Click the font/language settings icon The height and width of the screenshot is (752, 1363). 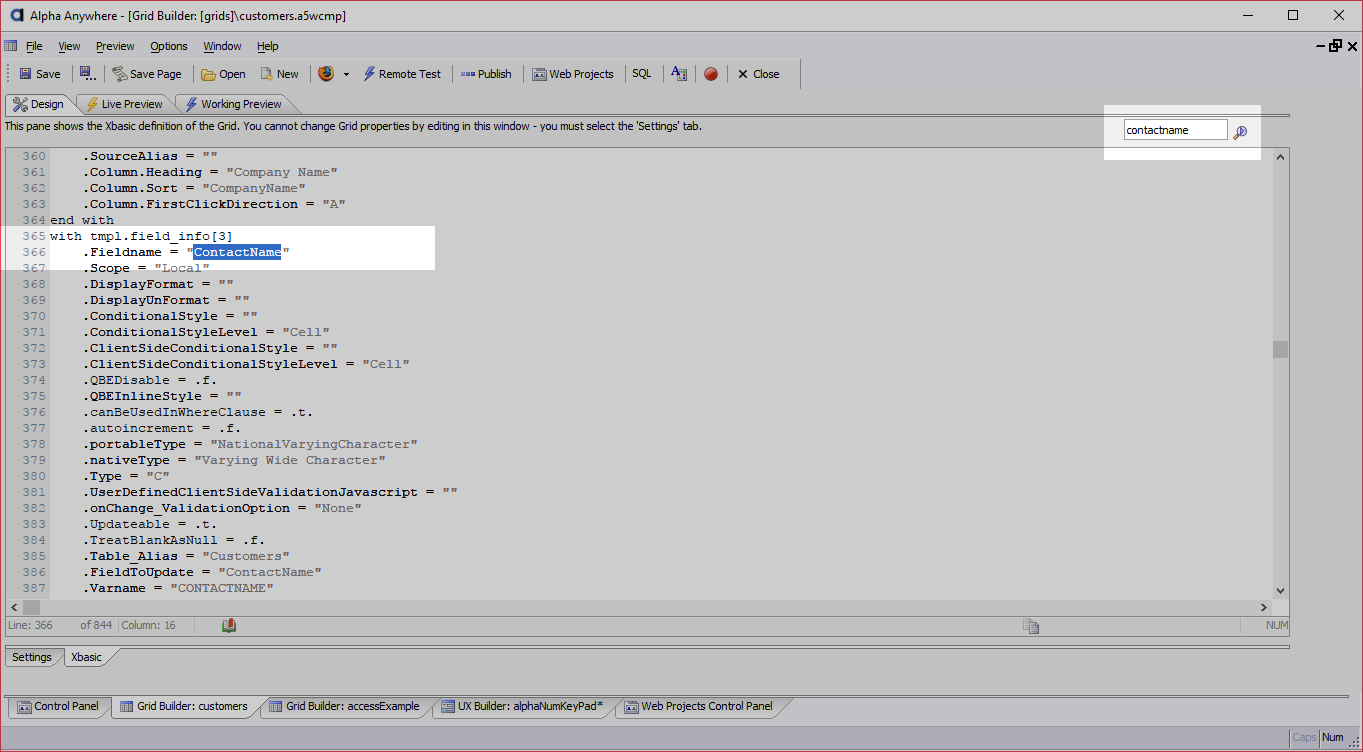[679, 74]
